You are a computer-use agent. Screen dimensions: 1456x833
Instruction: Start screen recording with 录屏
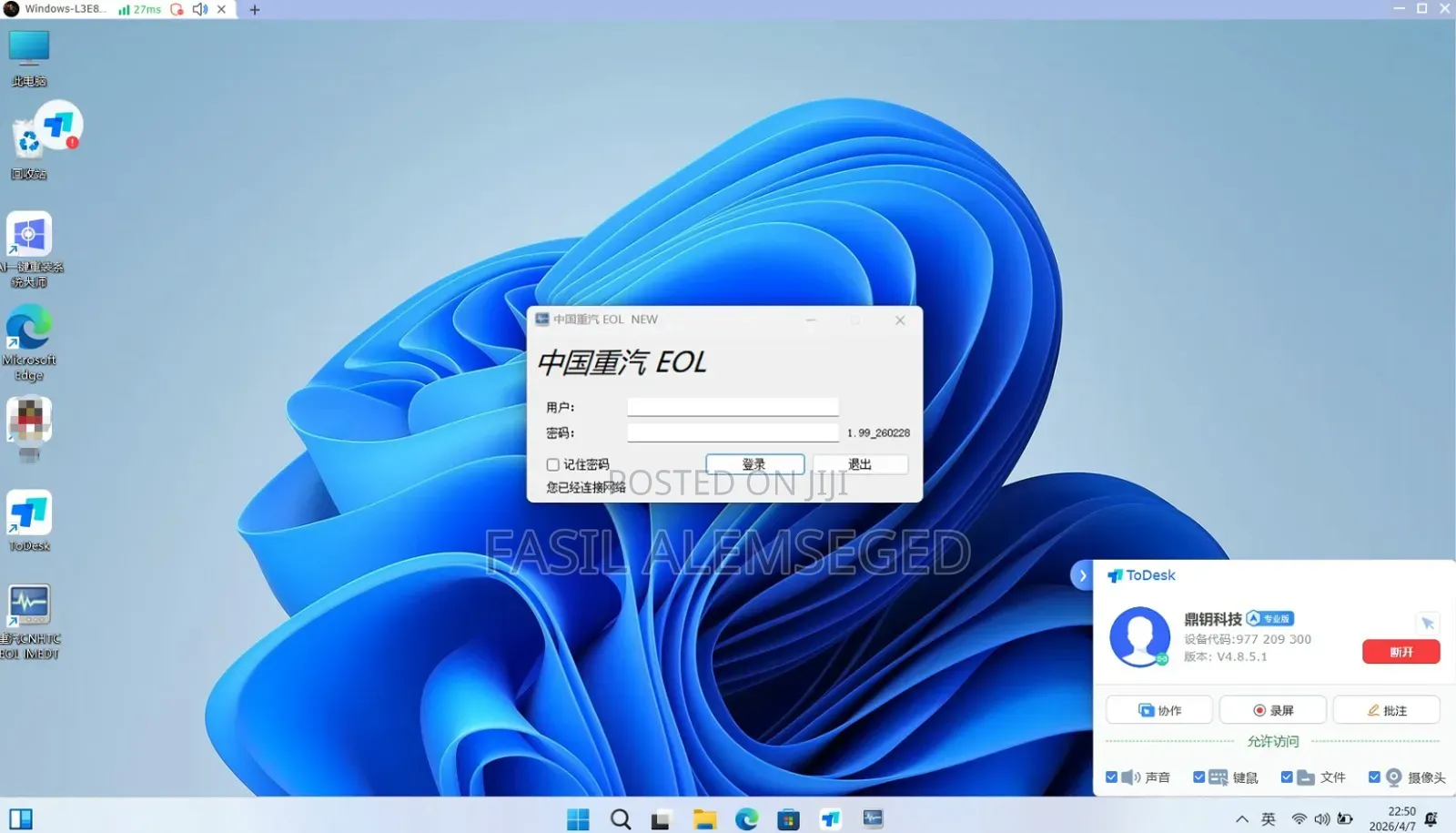point(1273,710)
